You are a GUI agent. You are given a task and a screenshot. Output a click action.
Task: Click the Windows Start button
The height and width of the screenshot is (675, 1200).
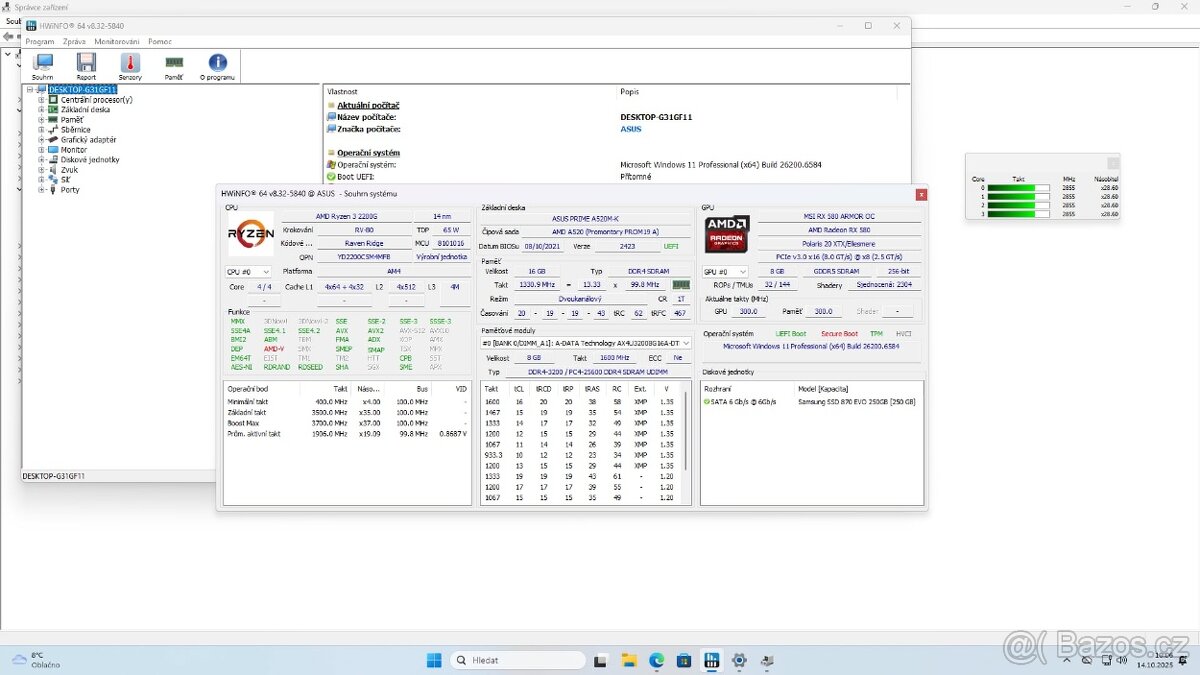(x=433, y=660)
